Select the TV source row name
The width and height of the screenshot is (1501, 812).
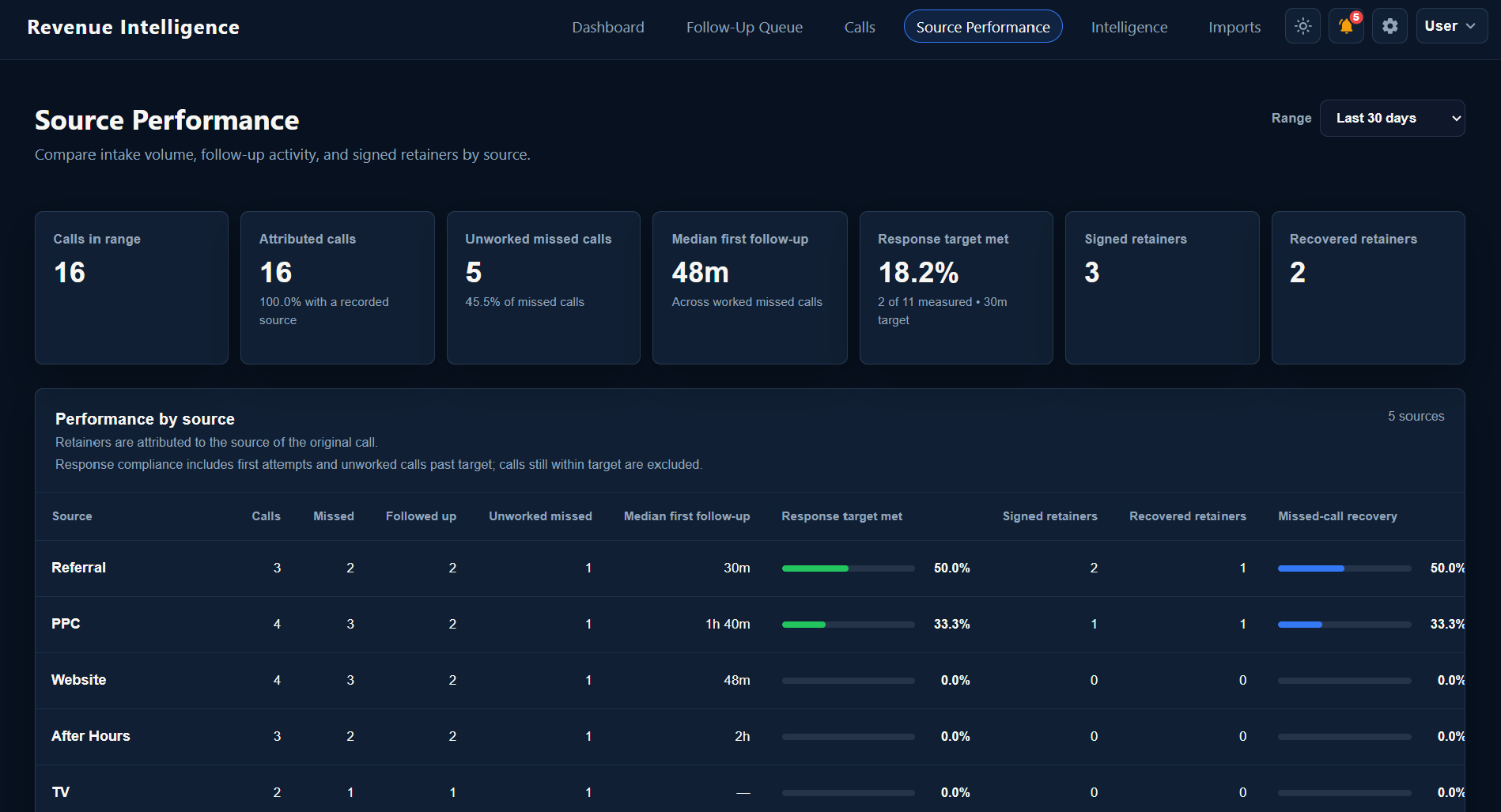[60, 792]
